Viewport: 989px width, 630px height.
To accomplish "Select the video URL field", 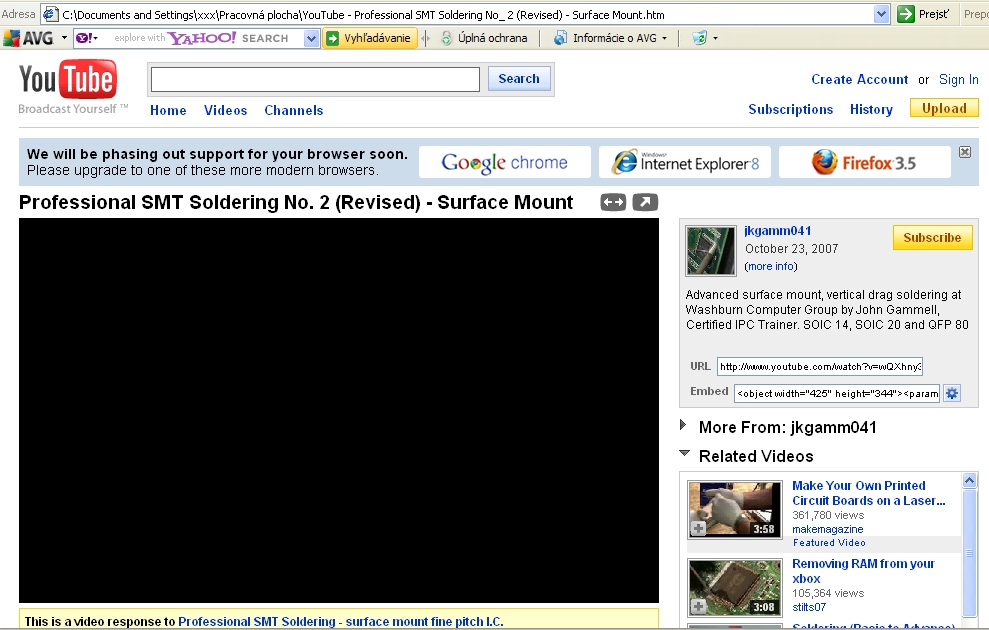I will [x=820, y=366].
